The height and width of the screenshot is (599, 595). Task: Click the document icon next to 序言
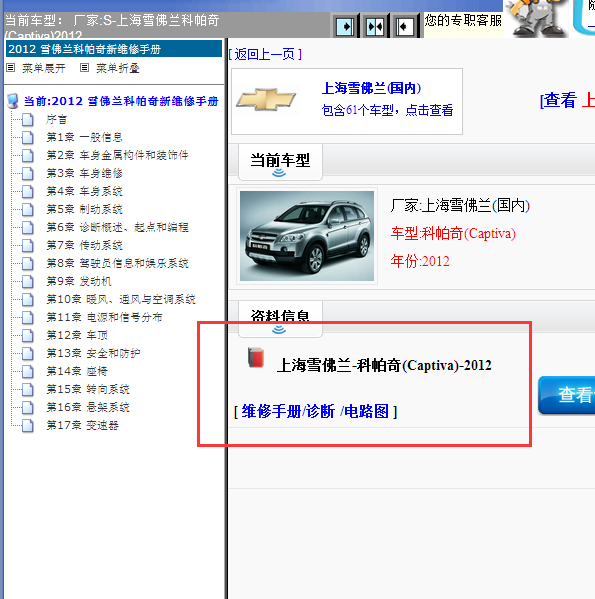pos(27,120)
